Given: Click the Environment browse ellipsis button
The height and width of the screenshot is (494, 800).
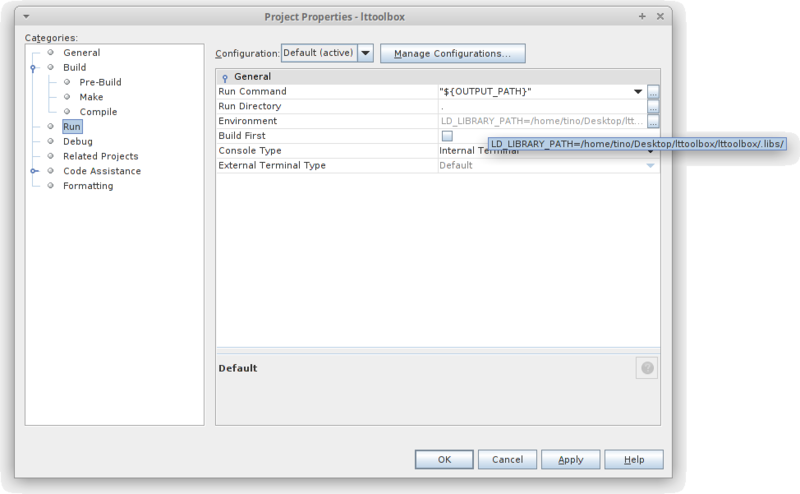Looking at the screenshot, I should 653,121.
